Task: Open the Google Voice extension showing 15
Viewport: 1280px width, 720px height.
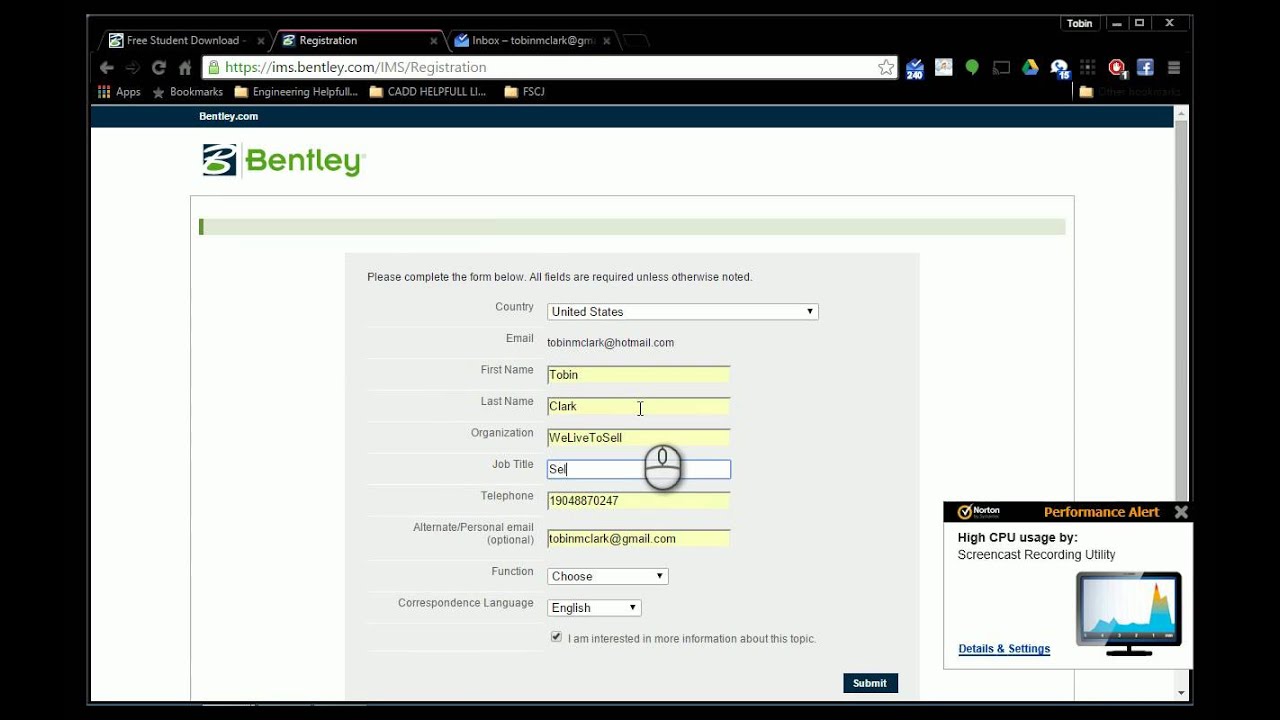Action: [x=1059, y=68]
